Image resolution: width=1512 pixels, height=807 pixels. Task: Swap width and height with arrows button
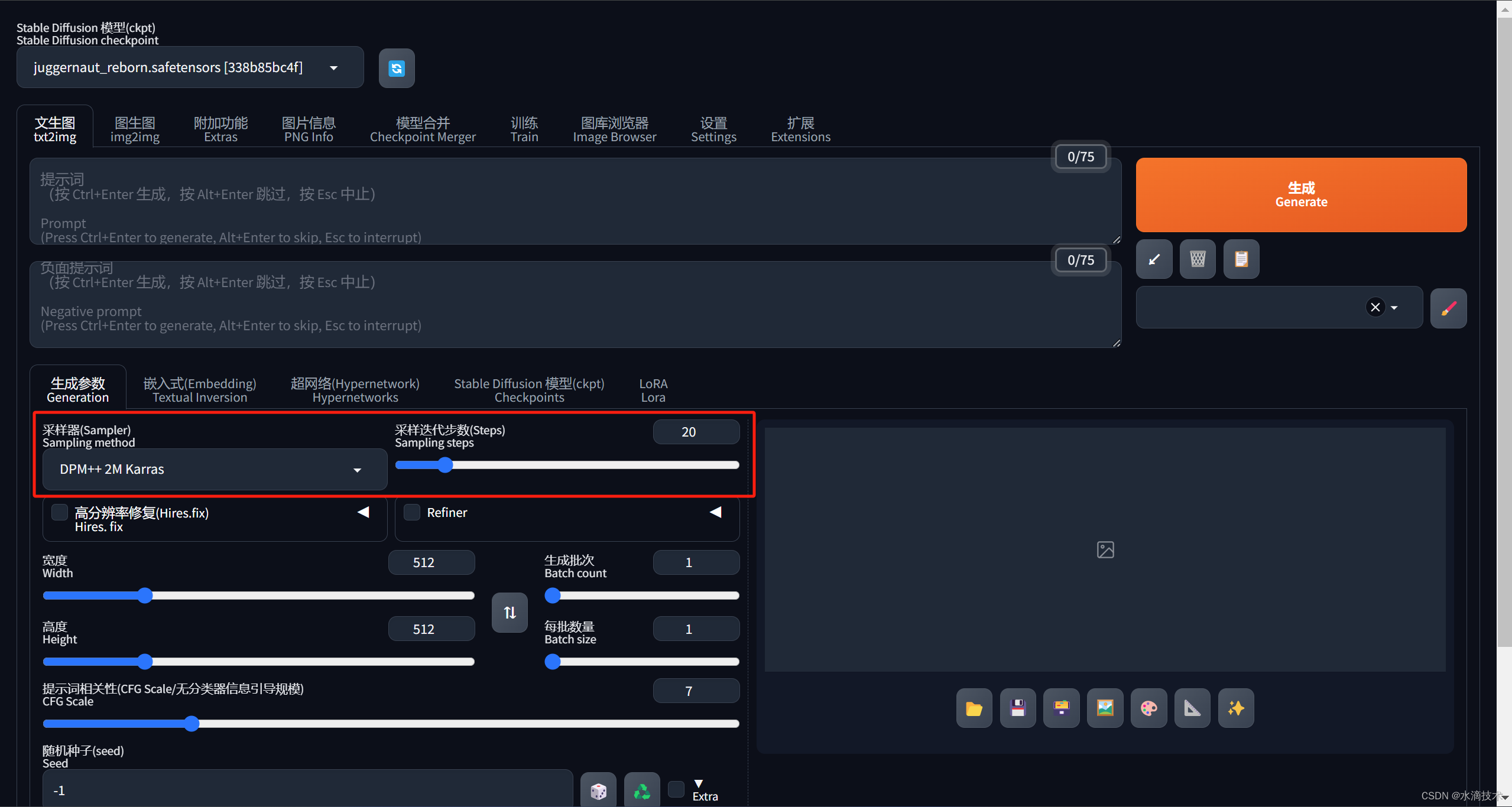[x=510, y=613]
